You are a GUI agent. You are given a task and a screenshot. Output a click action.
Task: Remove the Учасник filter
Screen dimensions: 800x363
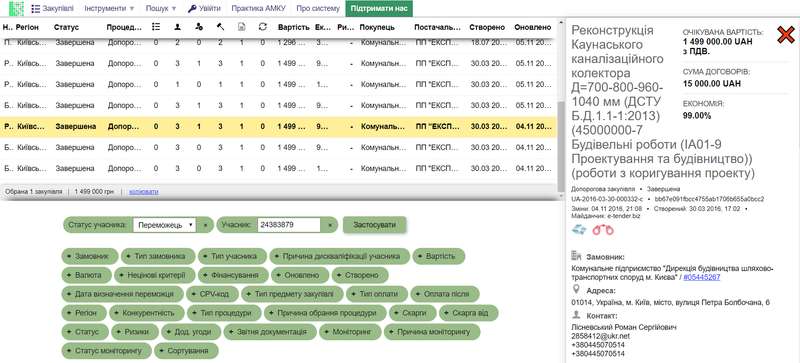click(330, 225)
